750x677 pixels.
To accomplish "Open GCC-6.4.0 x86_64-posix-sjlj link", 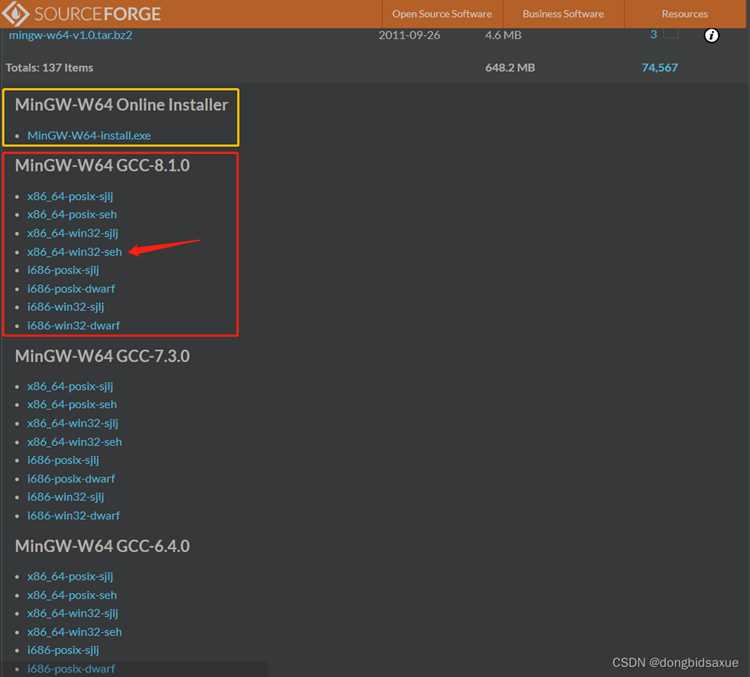I will 70,577.
